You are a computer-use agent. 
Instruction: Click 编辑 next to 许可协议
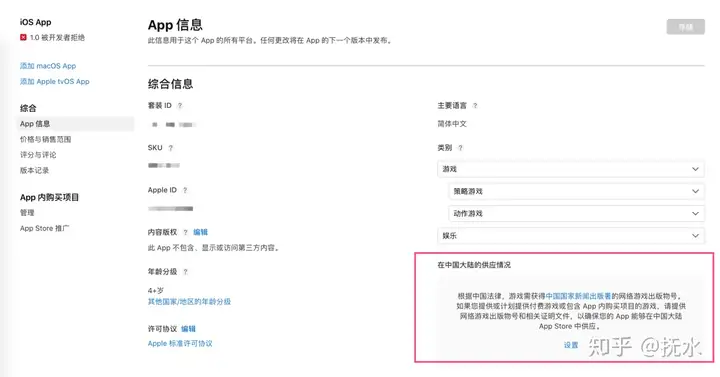188,329
